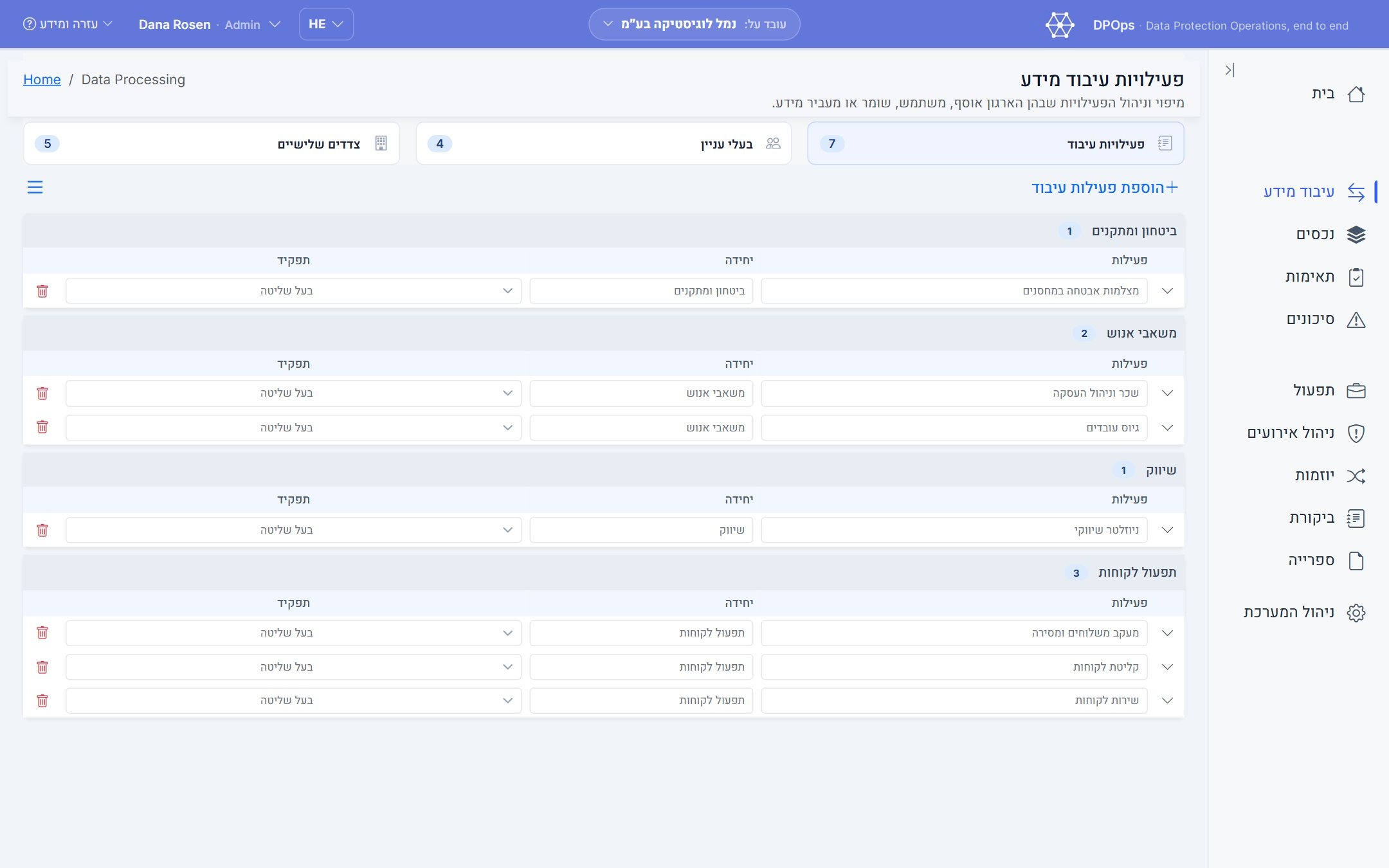The image size is (1389, 868).
Task: Delete the גיוס עובדים activity row
Action: pyautogui.click(x=42, y=427)
